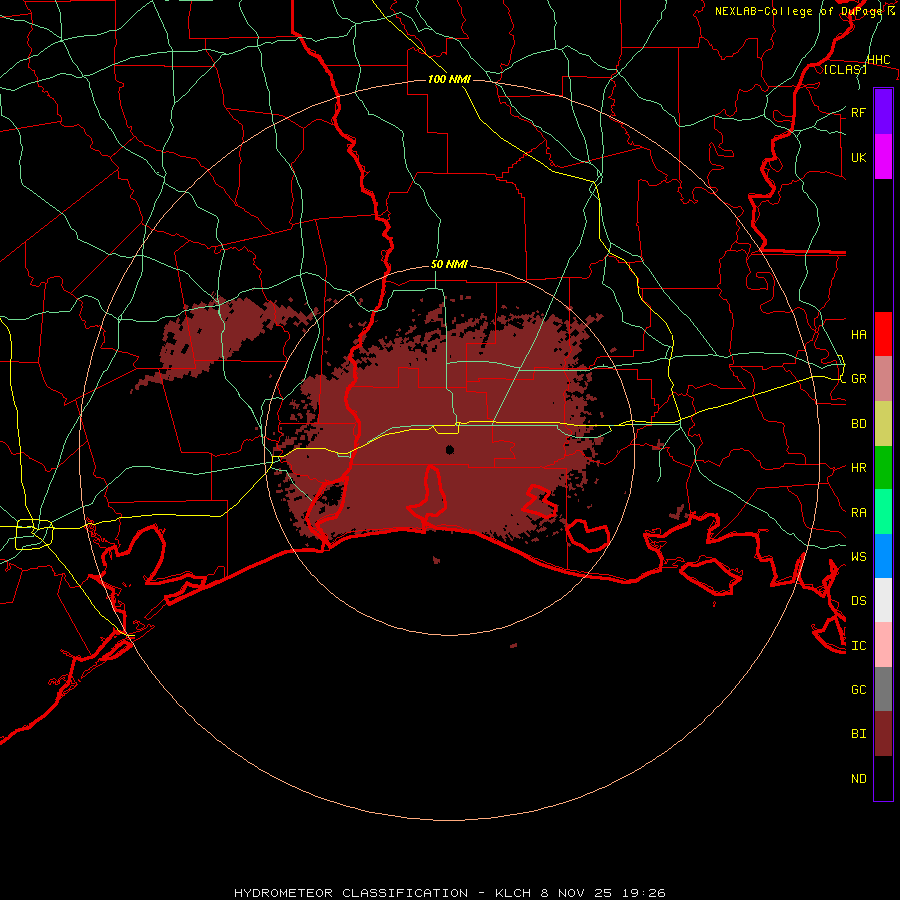Click the ND black legend swatch

pyautogui.click(x=883, y=778)
